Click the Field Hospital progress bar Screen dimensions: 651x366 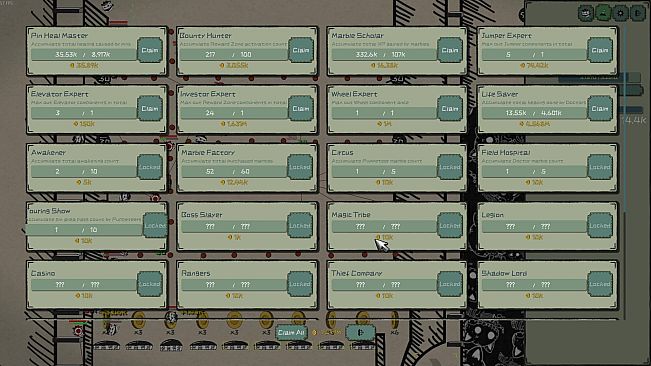coord(535,171)
